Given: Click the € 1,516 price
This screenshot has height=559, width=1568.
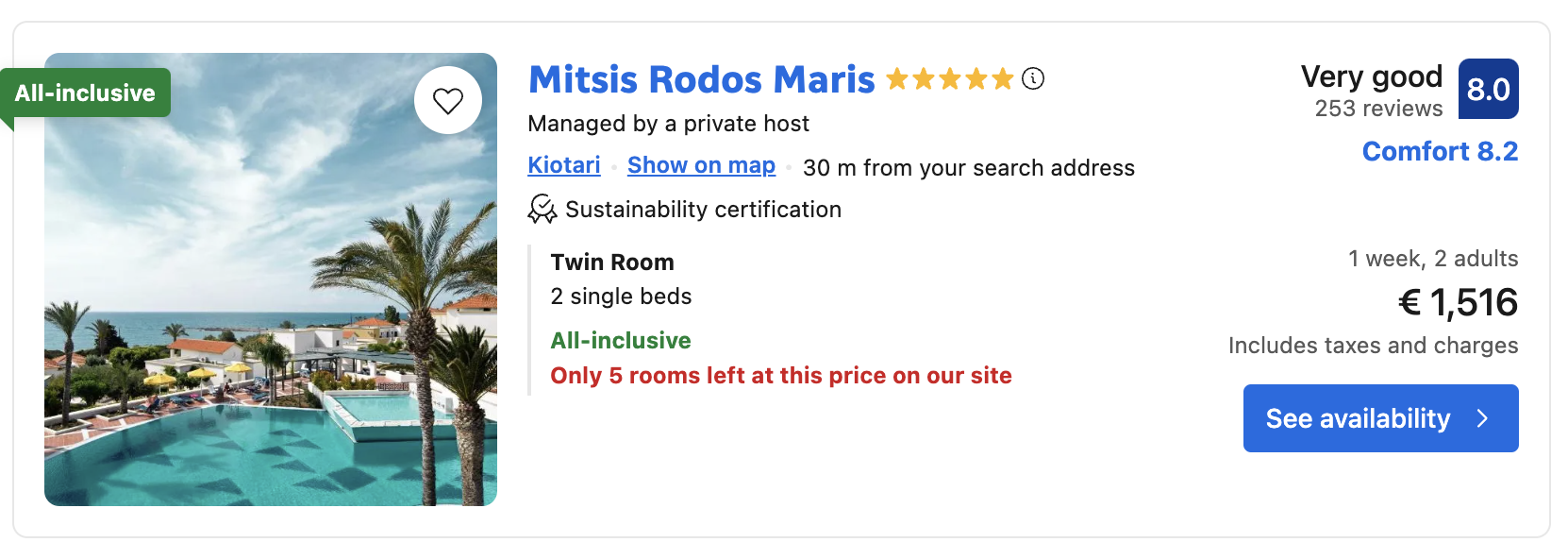Looking at the screenshot, I should [1458, 302].
